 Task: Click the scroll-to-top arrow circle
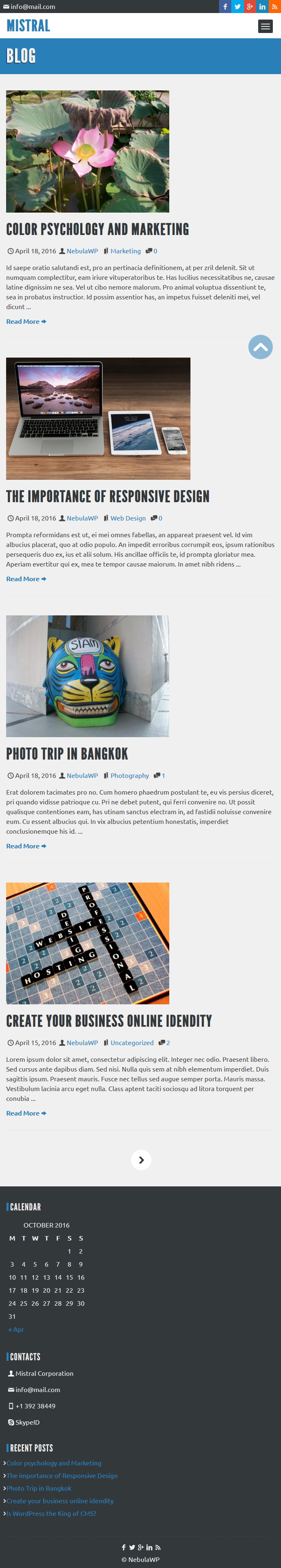[260, 347]
